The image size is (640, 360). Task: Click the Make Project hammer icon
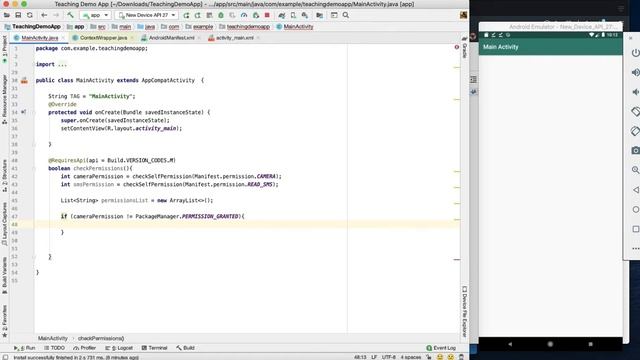click(70, 15)
